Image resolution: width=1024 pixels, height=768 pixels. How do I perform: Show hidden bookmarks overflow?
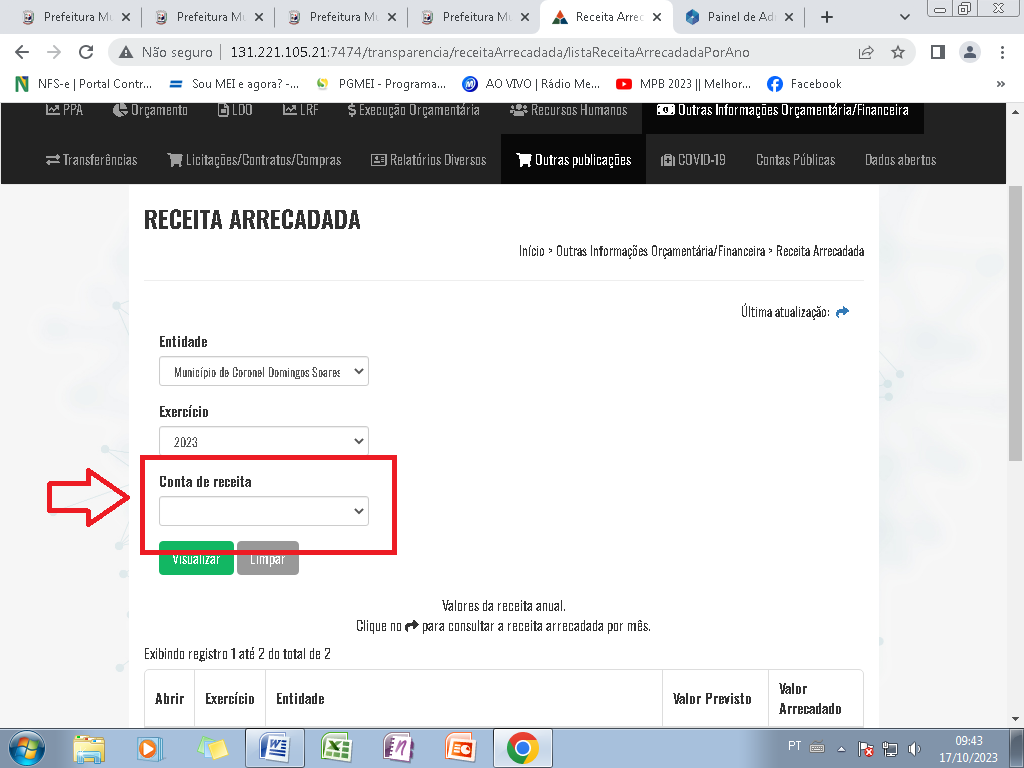click(x=1000, y=84)
